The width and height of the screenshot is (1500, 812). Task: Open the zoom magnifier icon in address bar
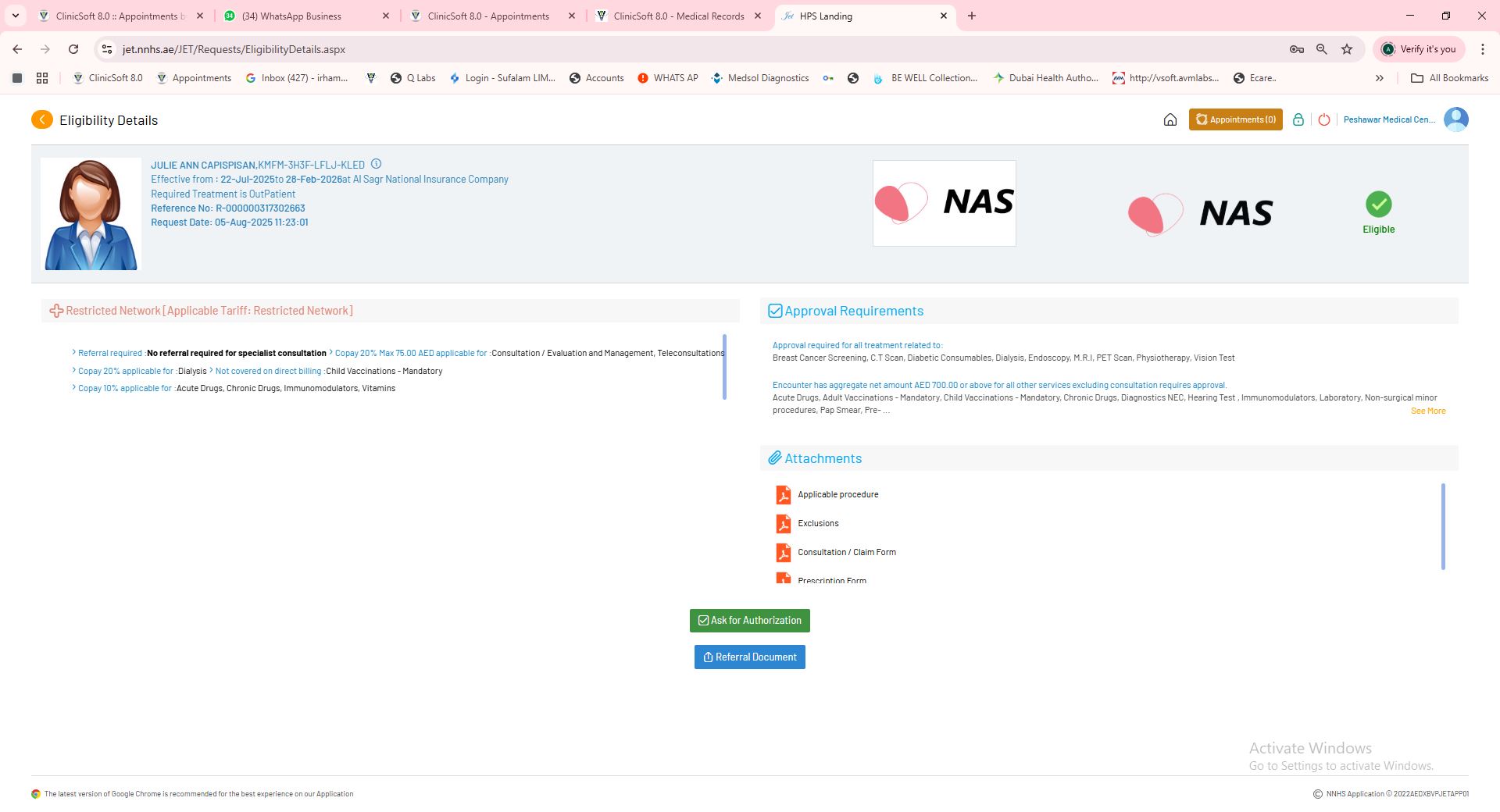click(1322, 49)
